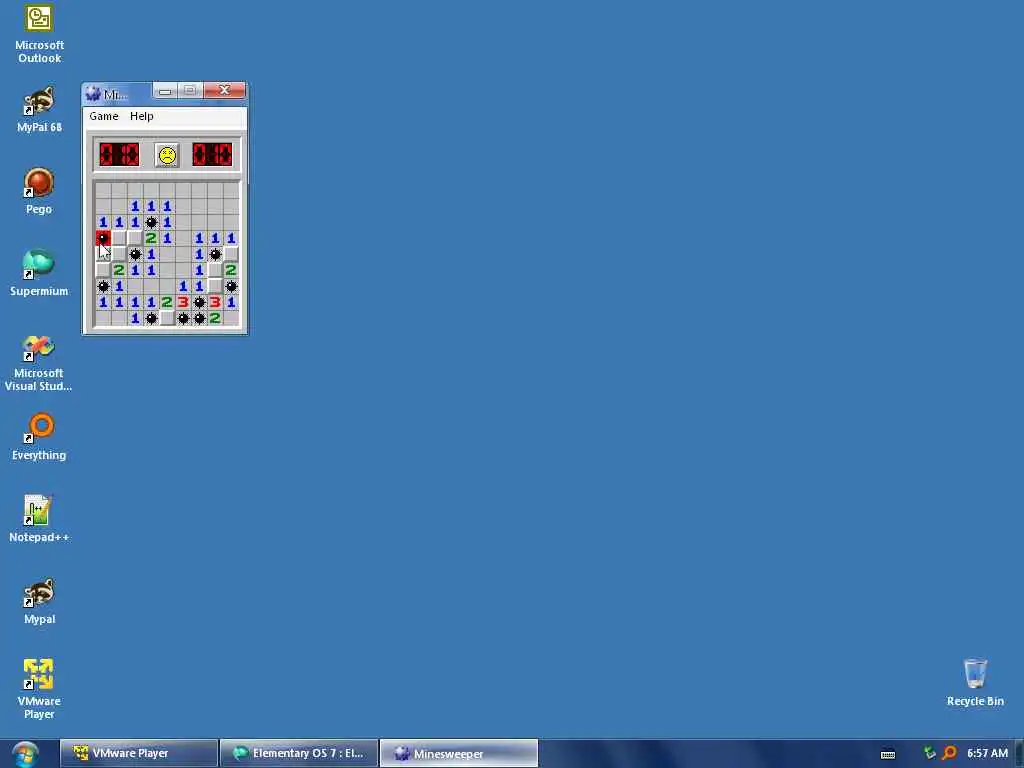The image size is (1024, 768).
Task: Click the unrevealed cell in the bottom grid row
Action: point(167,318)
